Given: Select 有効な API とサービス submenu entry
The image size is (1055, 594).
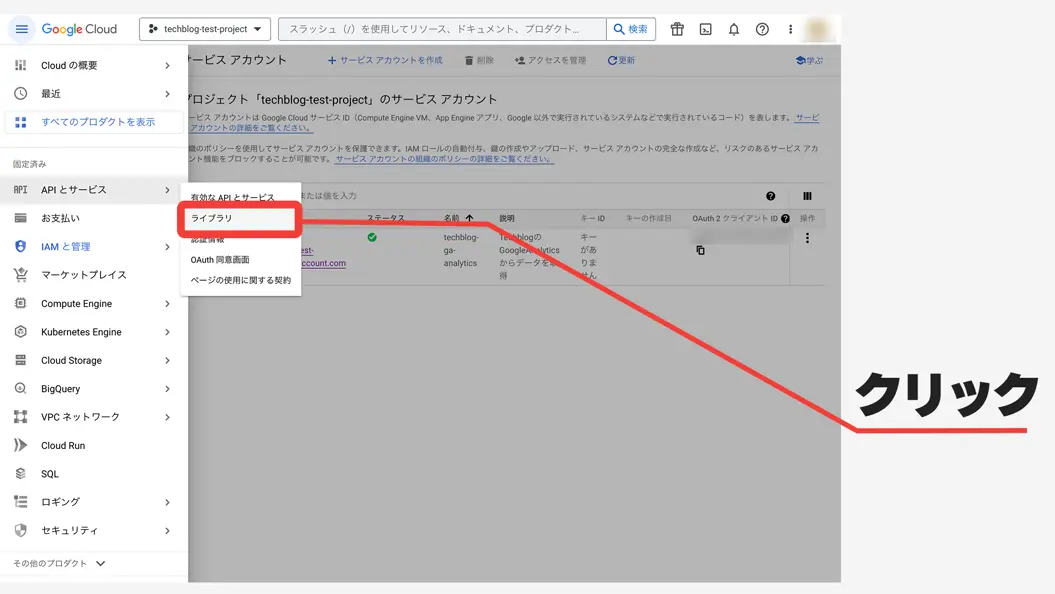Looking at the screenshot, I should tap(233, 198).
